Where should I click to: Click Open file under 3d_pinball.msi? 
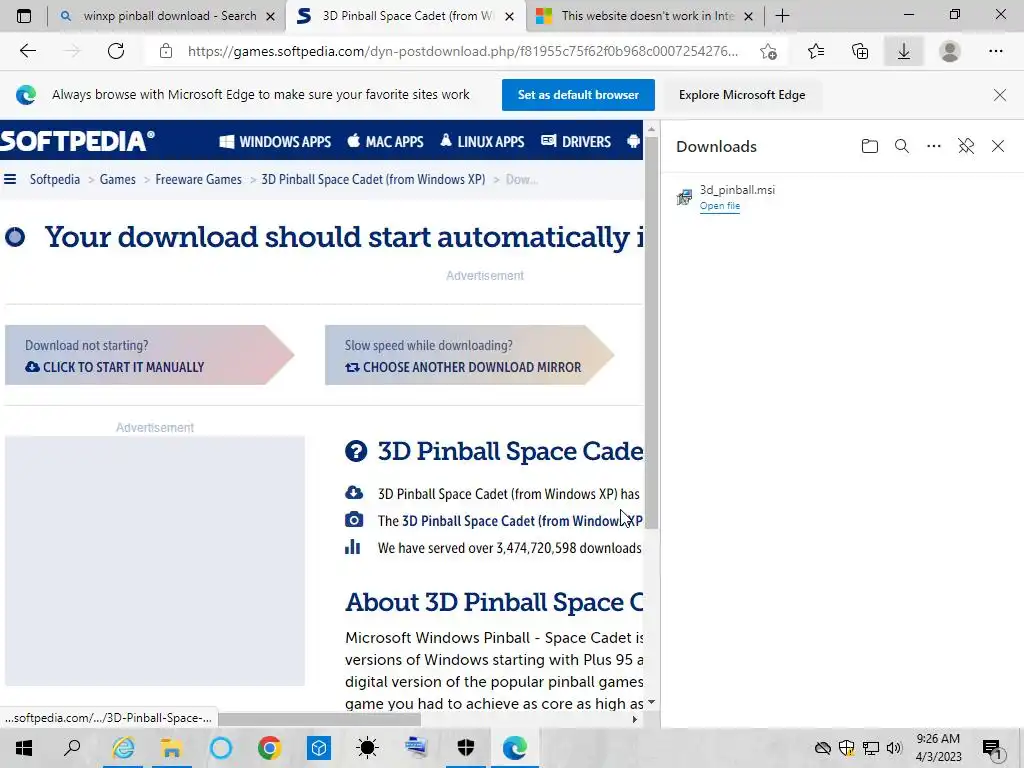pos(720,206)
